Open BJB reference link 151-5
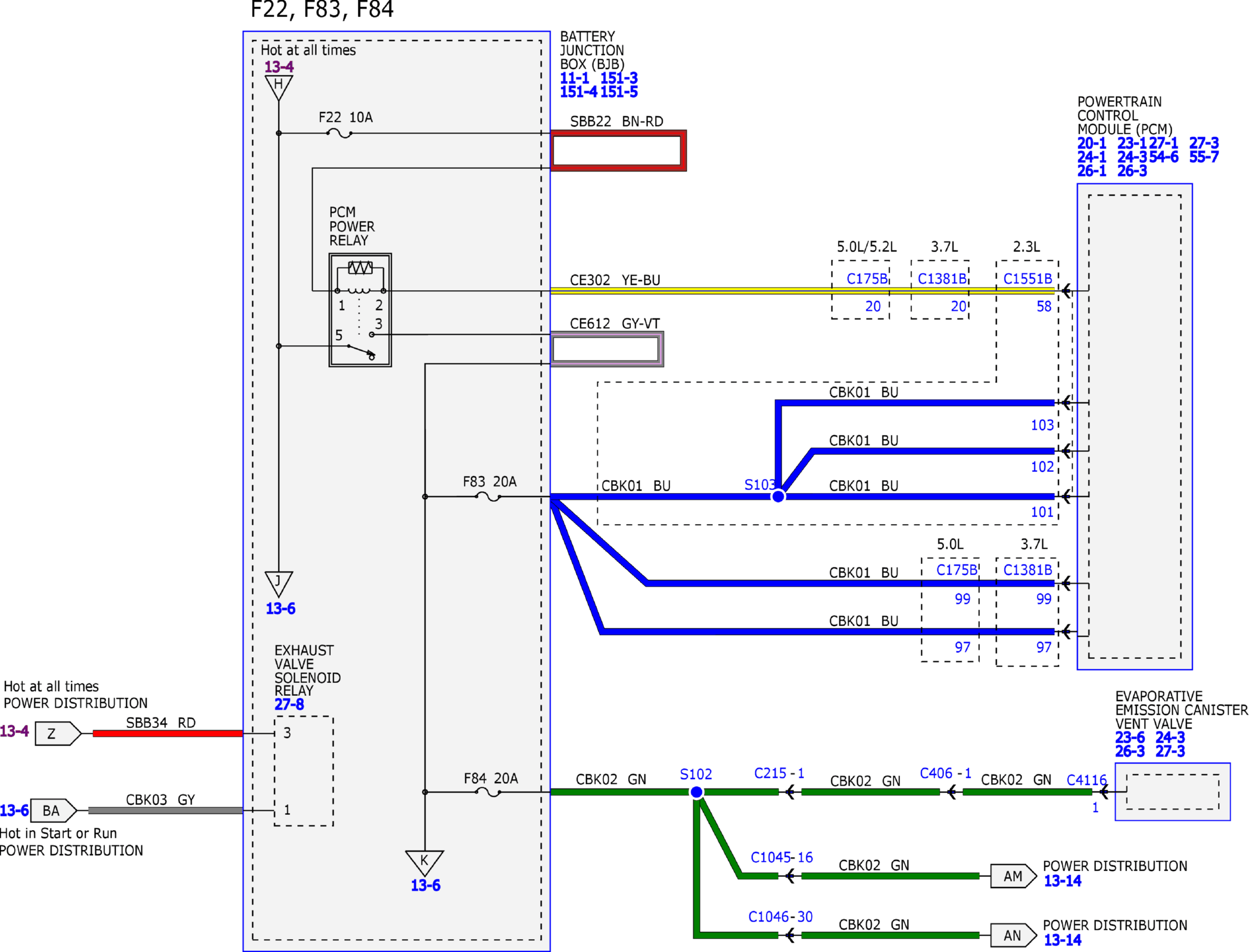This screenshot has width=1249, height=952. coord(619,92)
